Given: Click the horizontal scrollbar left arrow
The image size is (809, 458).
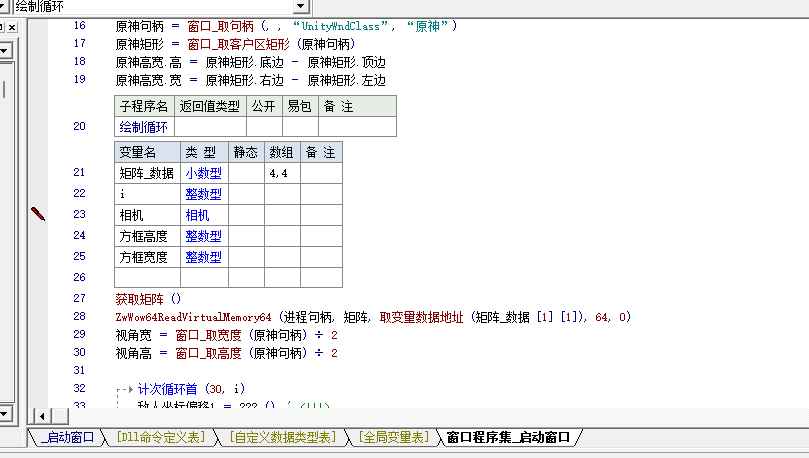Looking at the screenshot, I should (x=41, y=415).
